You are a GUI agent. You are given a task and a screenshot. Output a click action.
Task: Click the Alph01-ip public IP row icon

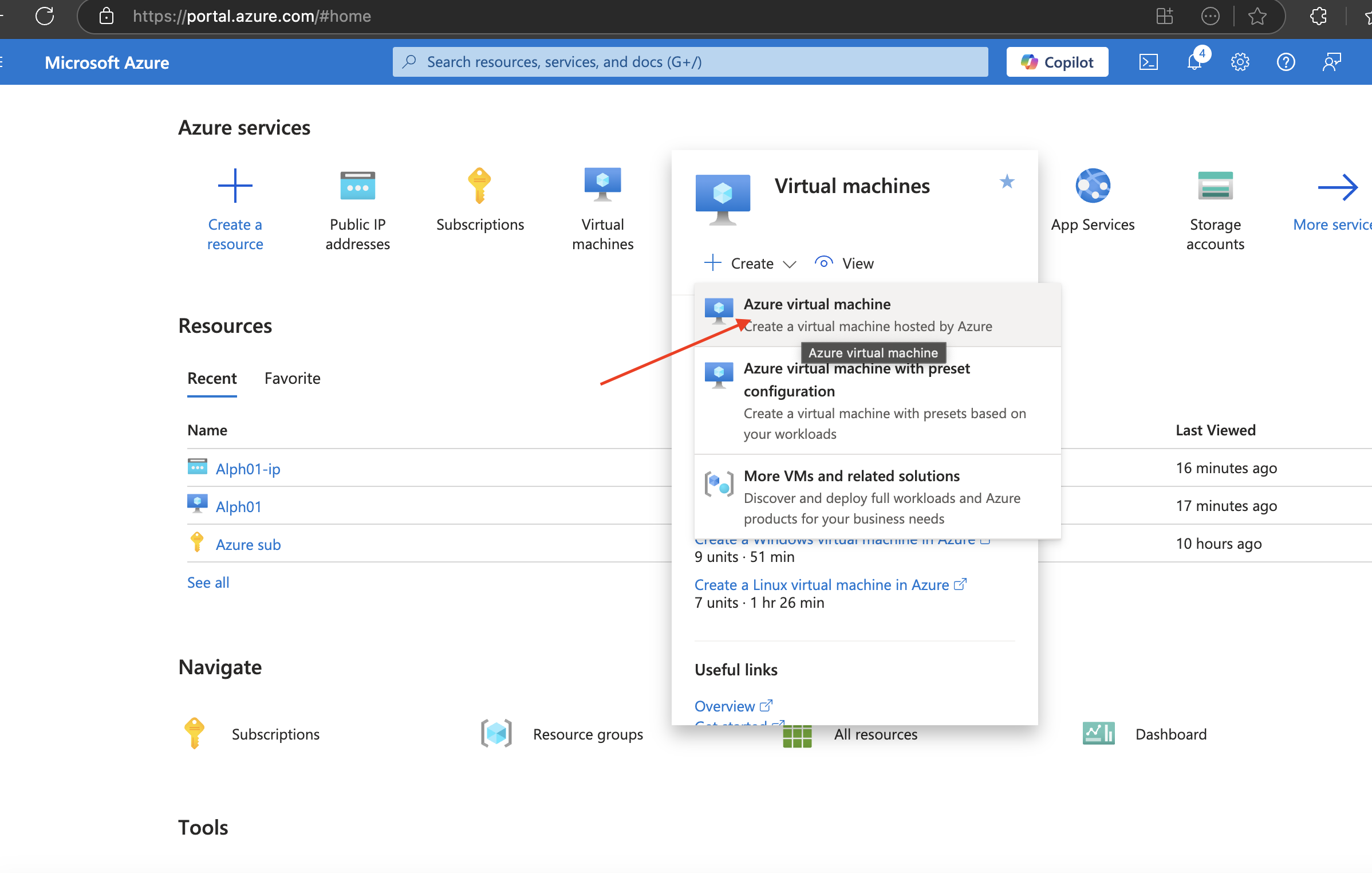pos(198,467)
